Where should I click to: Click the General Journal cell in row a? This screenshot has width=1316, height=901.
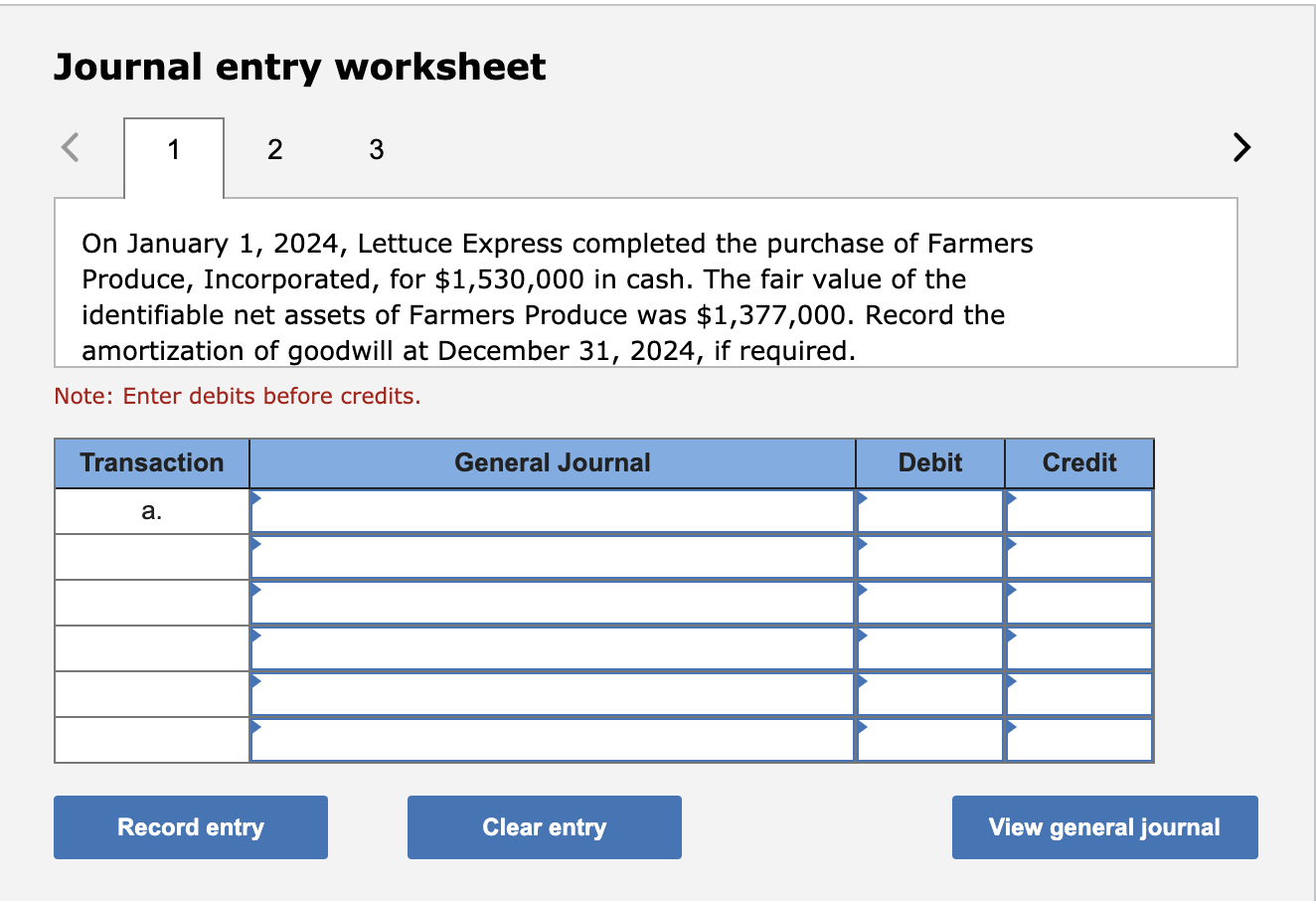click(552, 509)
